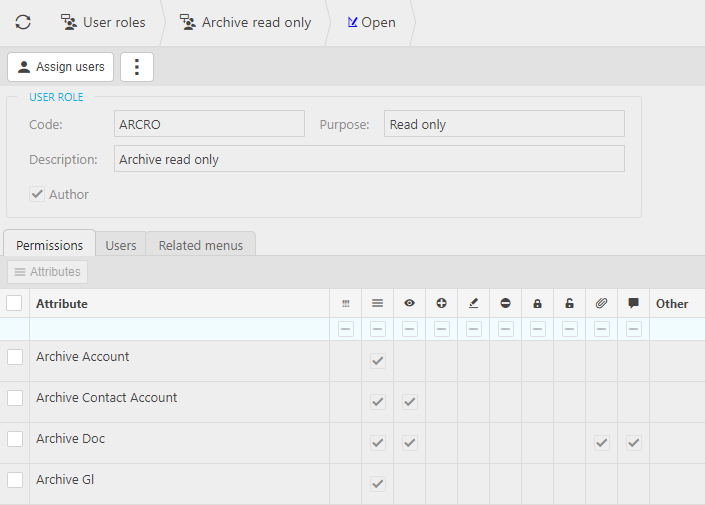This screenshot has height=505, width=705.
Task: Open the three-dot more actions menu
Action: (x=137, y=67)
